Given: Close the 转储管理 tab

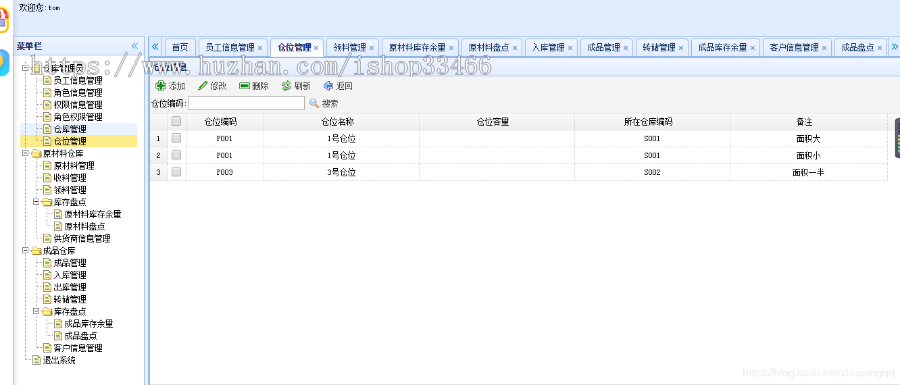Looking at the screenshot, I should 681,48.
